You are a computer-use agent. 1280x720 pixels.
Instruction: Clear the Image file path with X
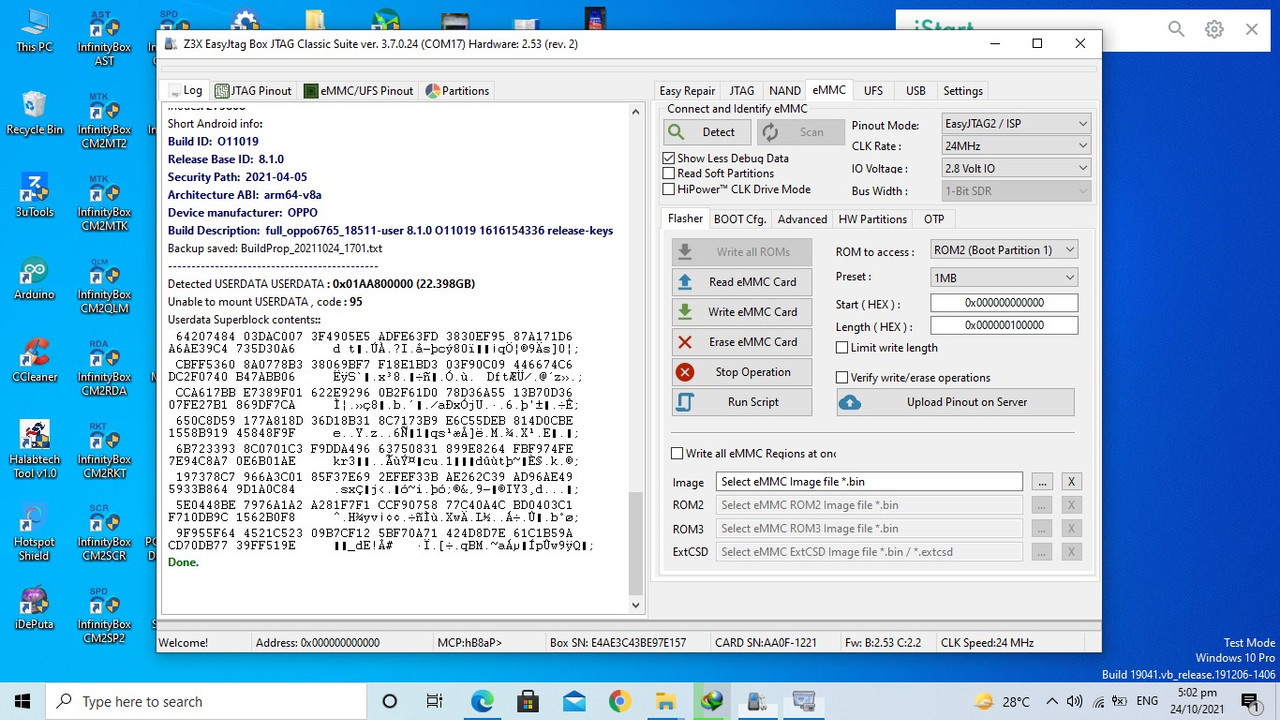1071,482
